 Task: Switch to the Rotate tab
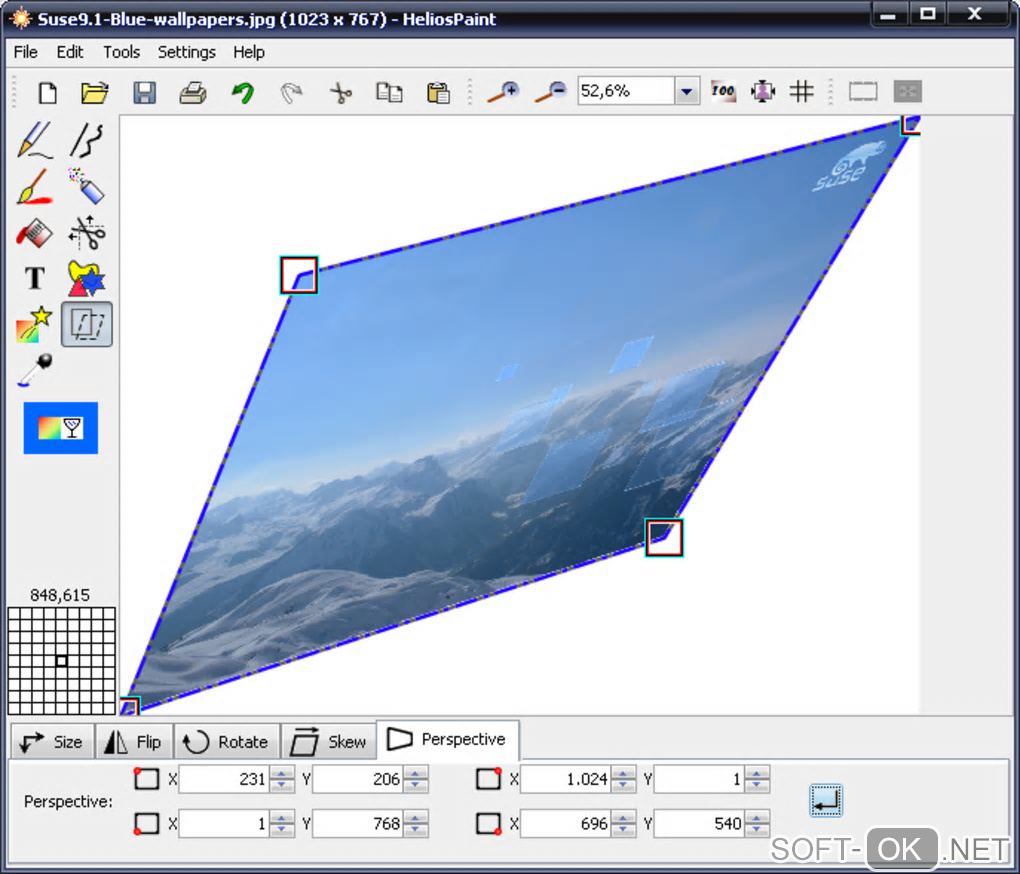pyautogui.click(x=226, y=741)
